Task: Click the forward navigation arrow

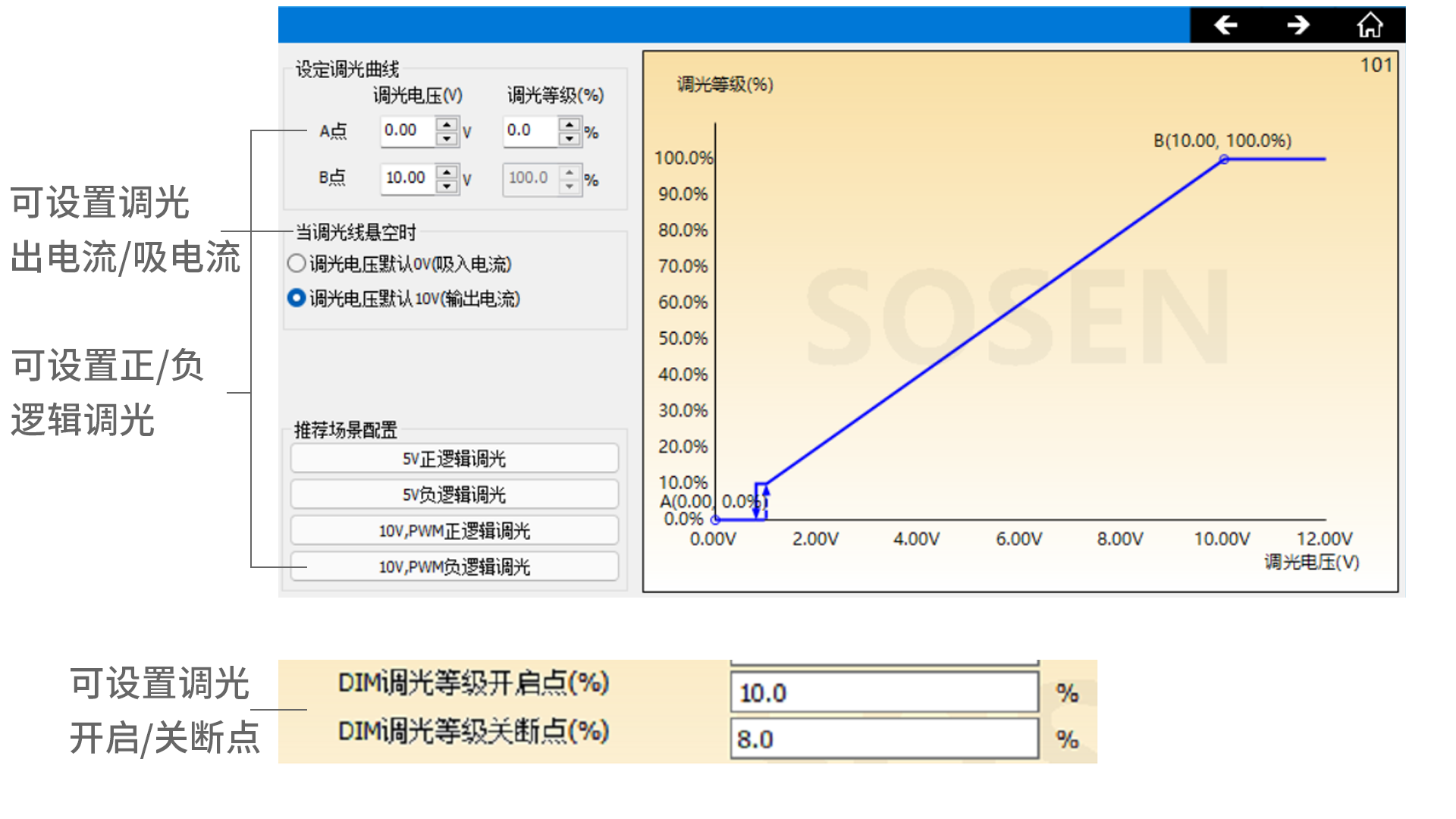Action: [1298, 24]
